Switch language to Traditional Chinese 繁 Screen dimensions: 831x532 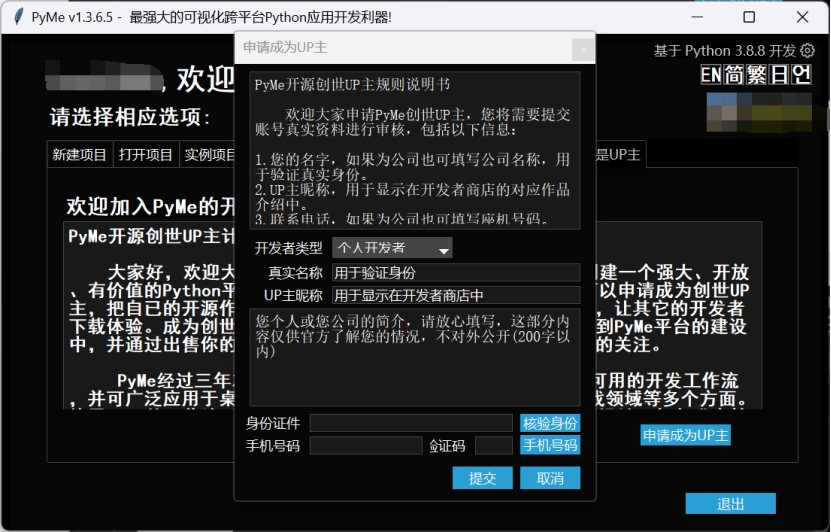[x=756, y=75]
